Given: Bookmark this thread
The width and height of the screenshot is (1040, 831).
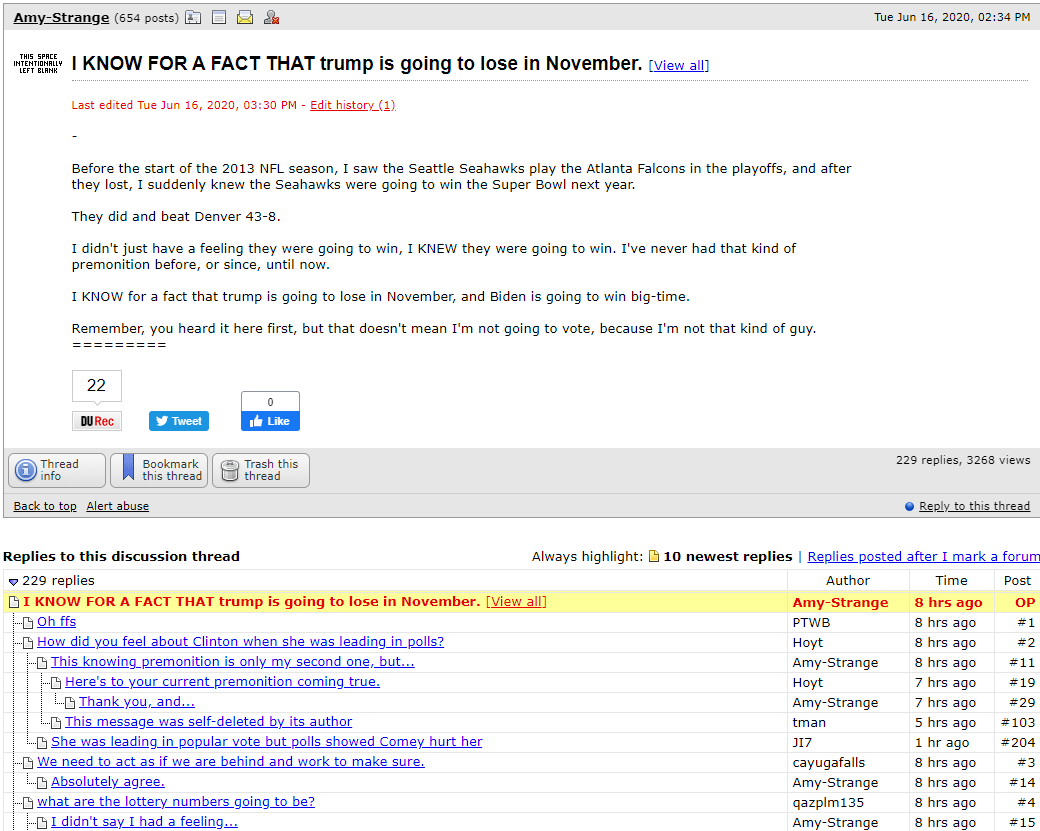Looking at the screenshot, I should pyautogui.click(x=159, y=470).
